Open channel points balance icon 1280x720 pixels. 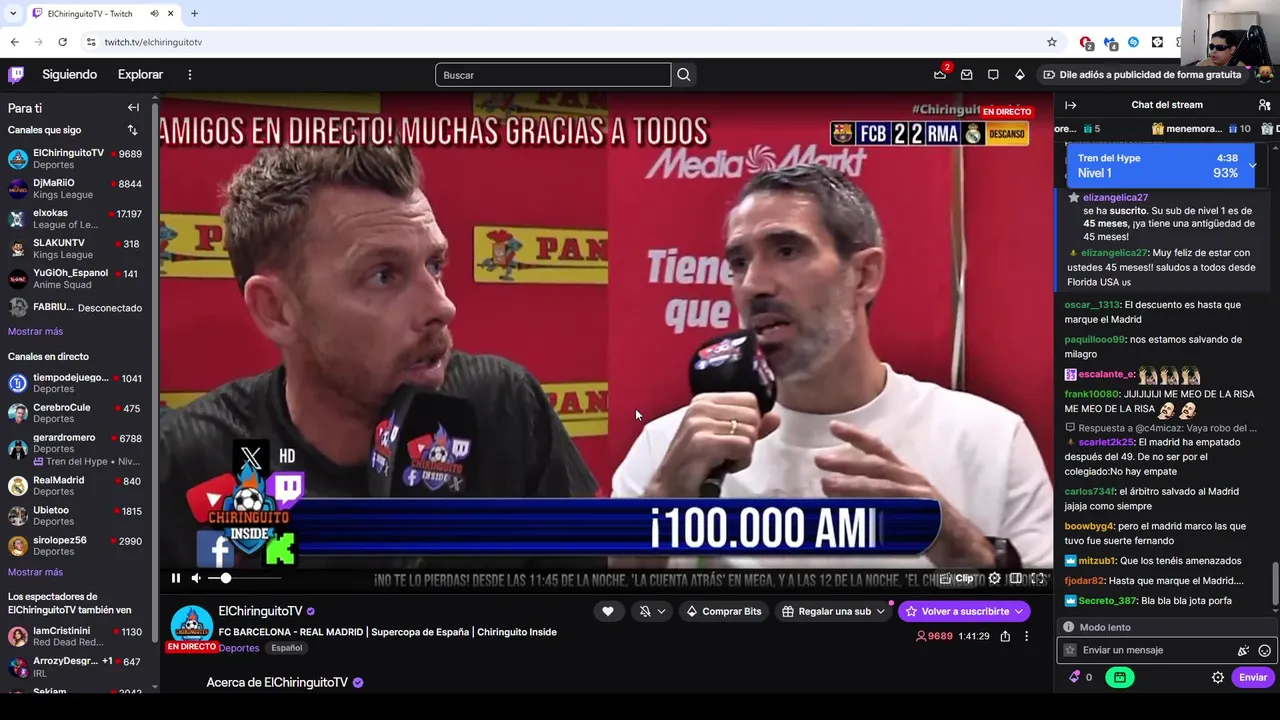click(1081, 677)
